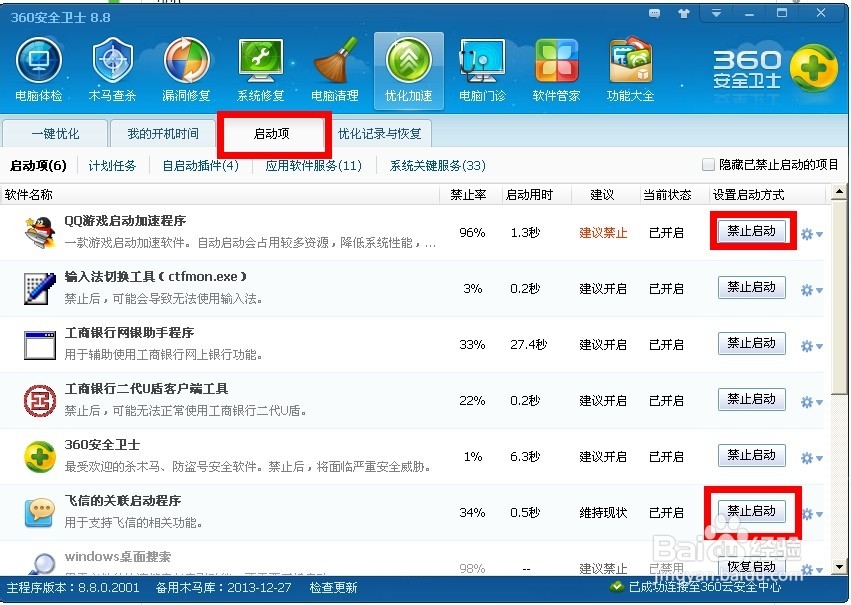The width and height of the screenshot is (851, 605).
Task: Click the 27.4秒 startup time value
Action: (529, 345)
